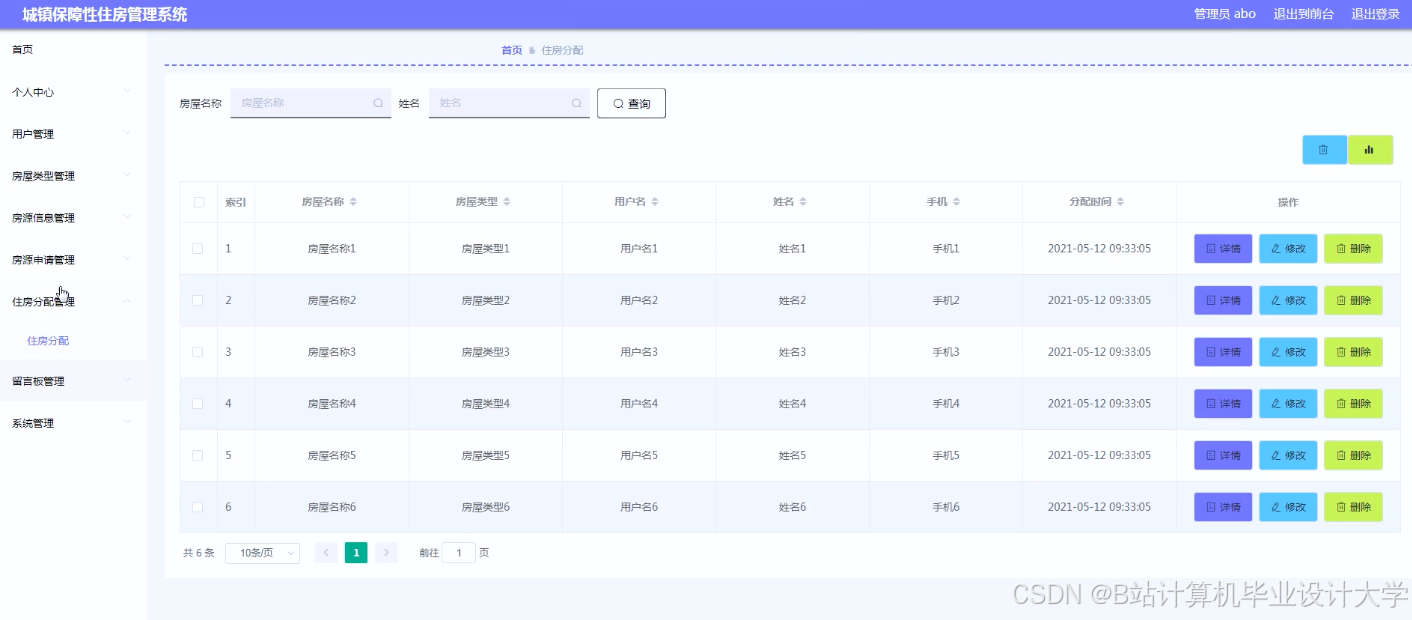Click the search icon in 房屋名称 field
This screenshot has width=1412, height=620.
[x=378, y=103]
